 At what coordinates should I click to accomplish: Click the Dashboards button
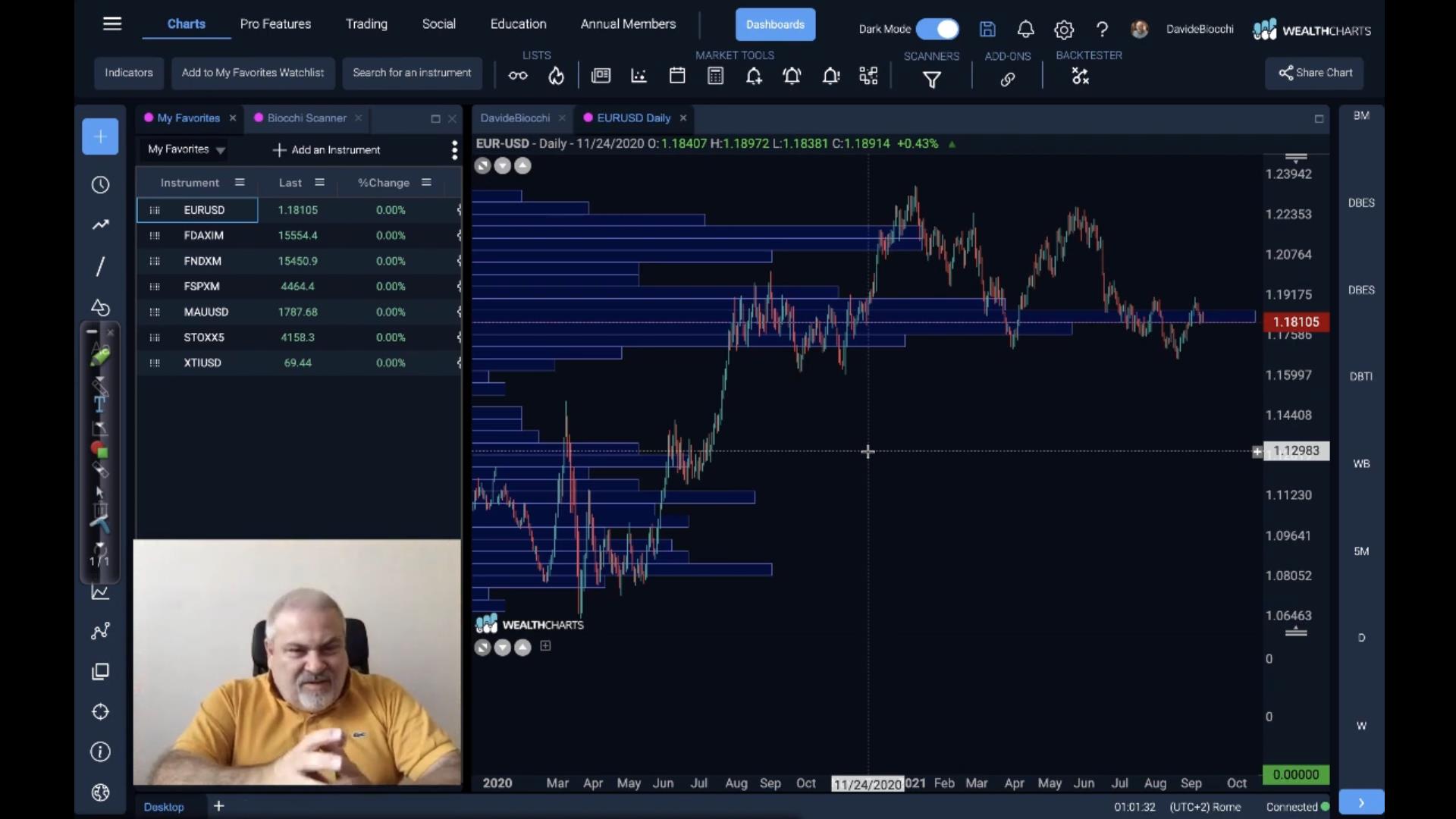pos(775,24)
